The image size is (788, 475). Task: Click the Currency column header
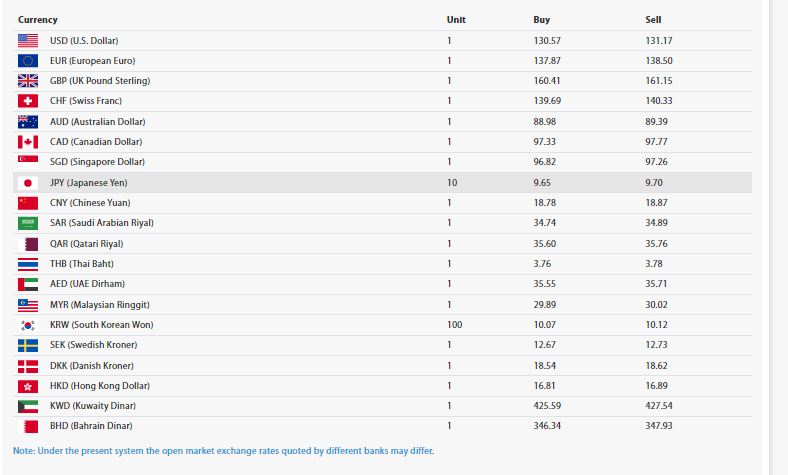pyautogui.click(x=38, y=20)
